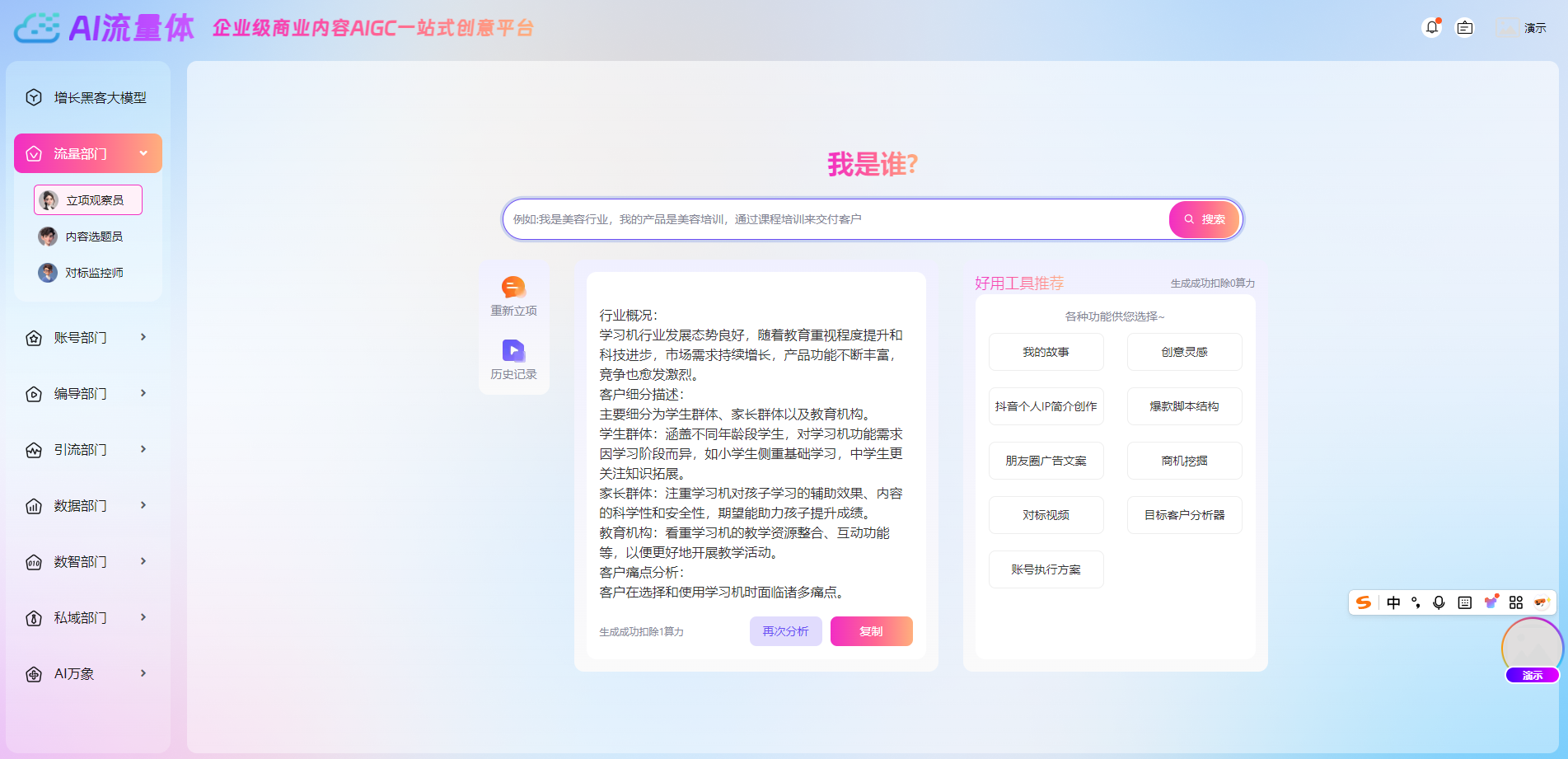The image size is (1568, 759).
Task: Toggle Chinese/English input with 中 button
Action: tap(1392, 602)
